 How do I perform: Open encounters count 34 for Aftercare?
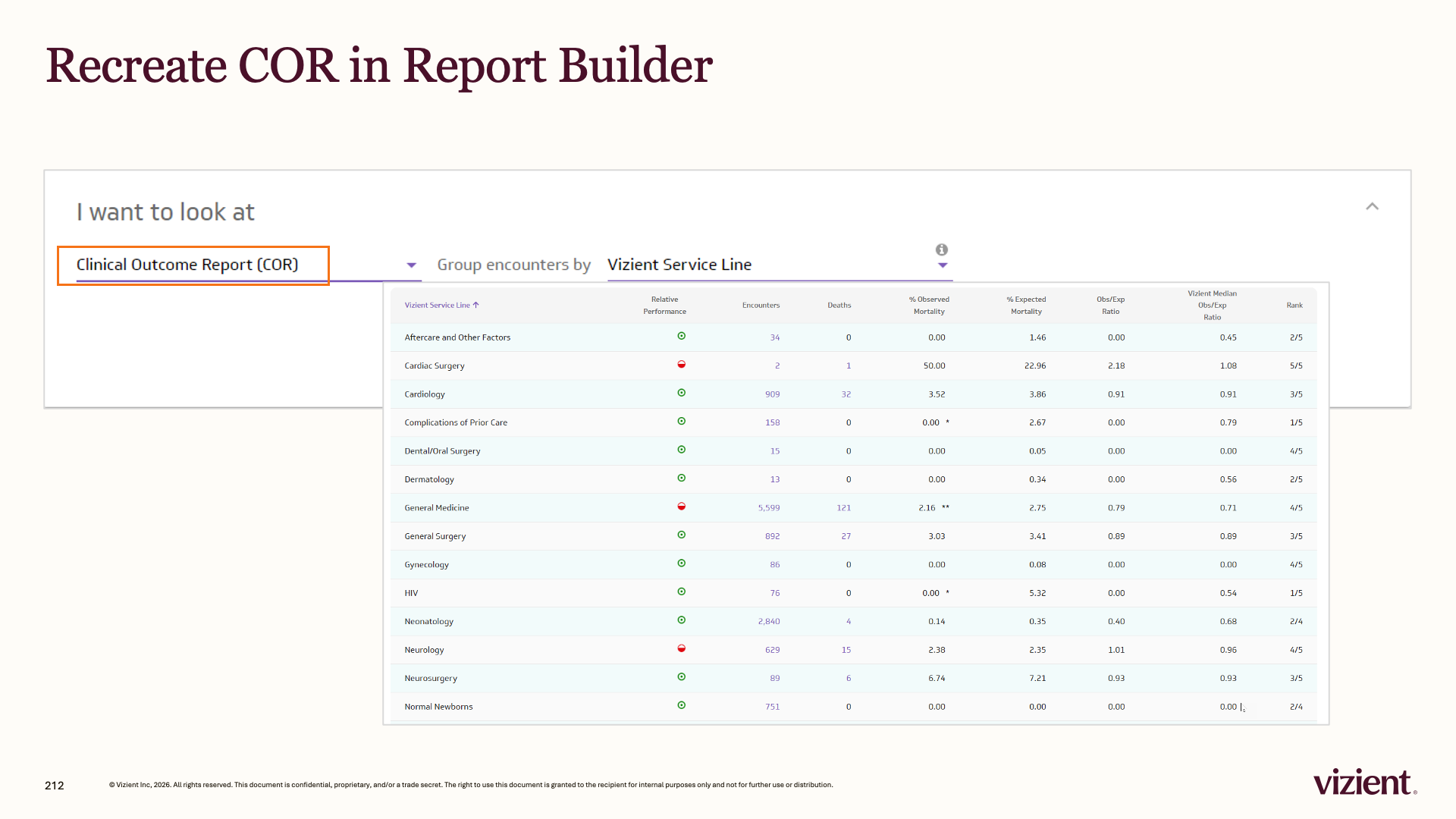(774, 337)
